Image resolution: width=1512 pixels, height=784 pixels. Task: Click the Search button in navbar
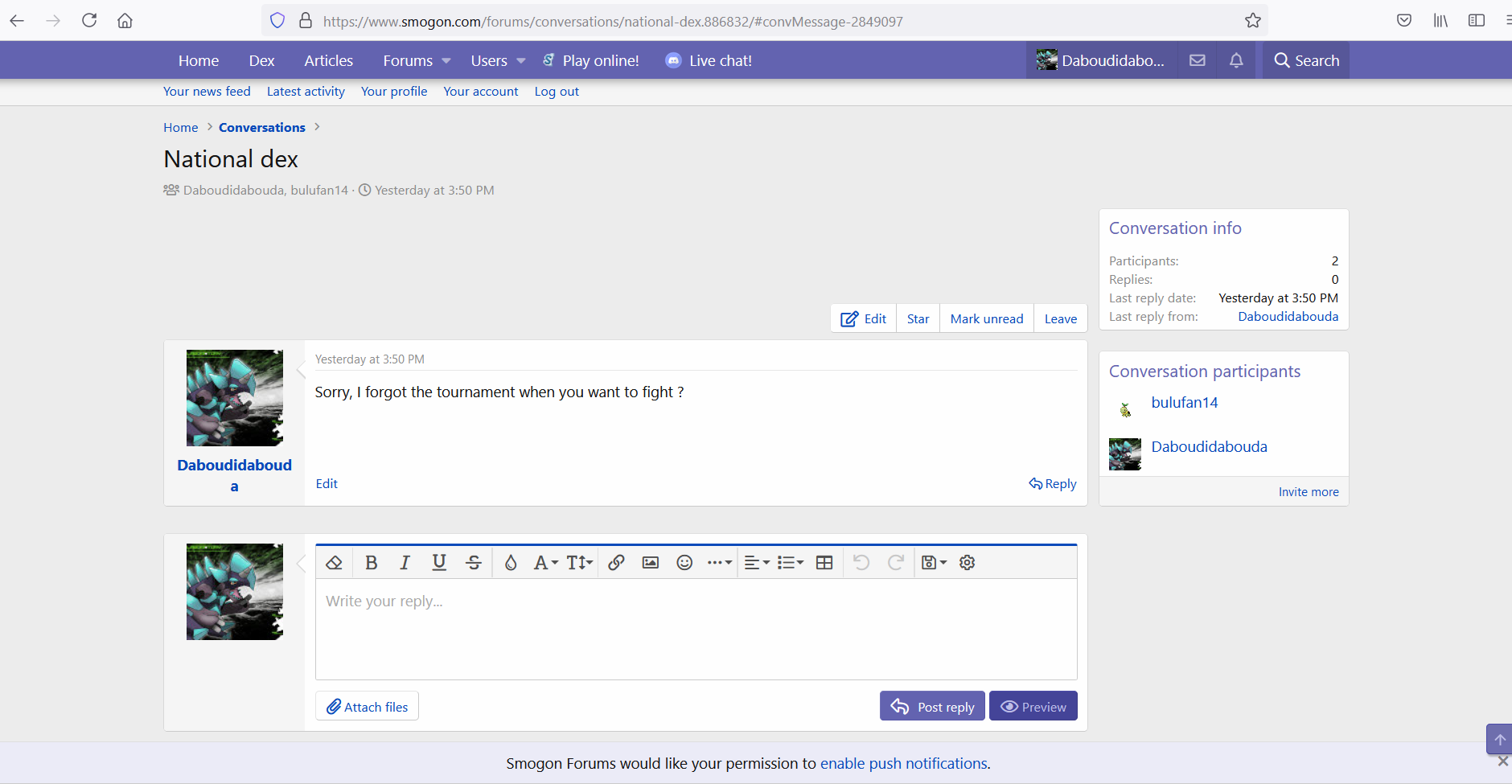point(1306,60)
